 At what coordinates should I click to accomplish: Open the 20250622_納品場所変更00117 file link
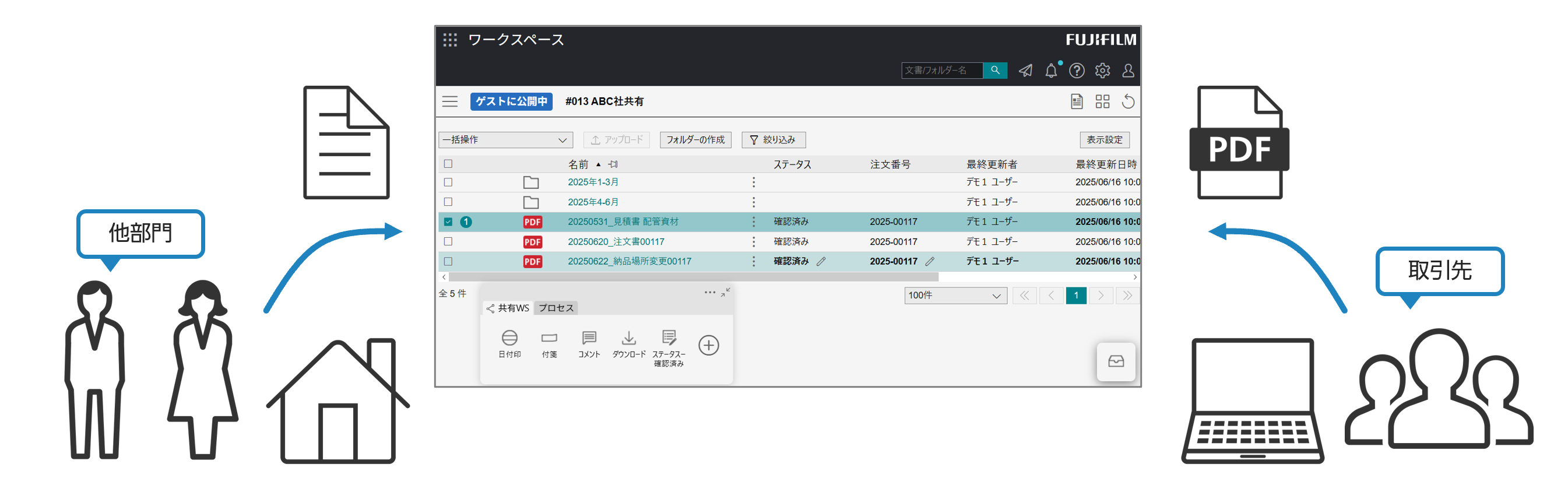point(629,261)
